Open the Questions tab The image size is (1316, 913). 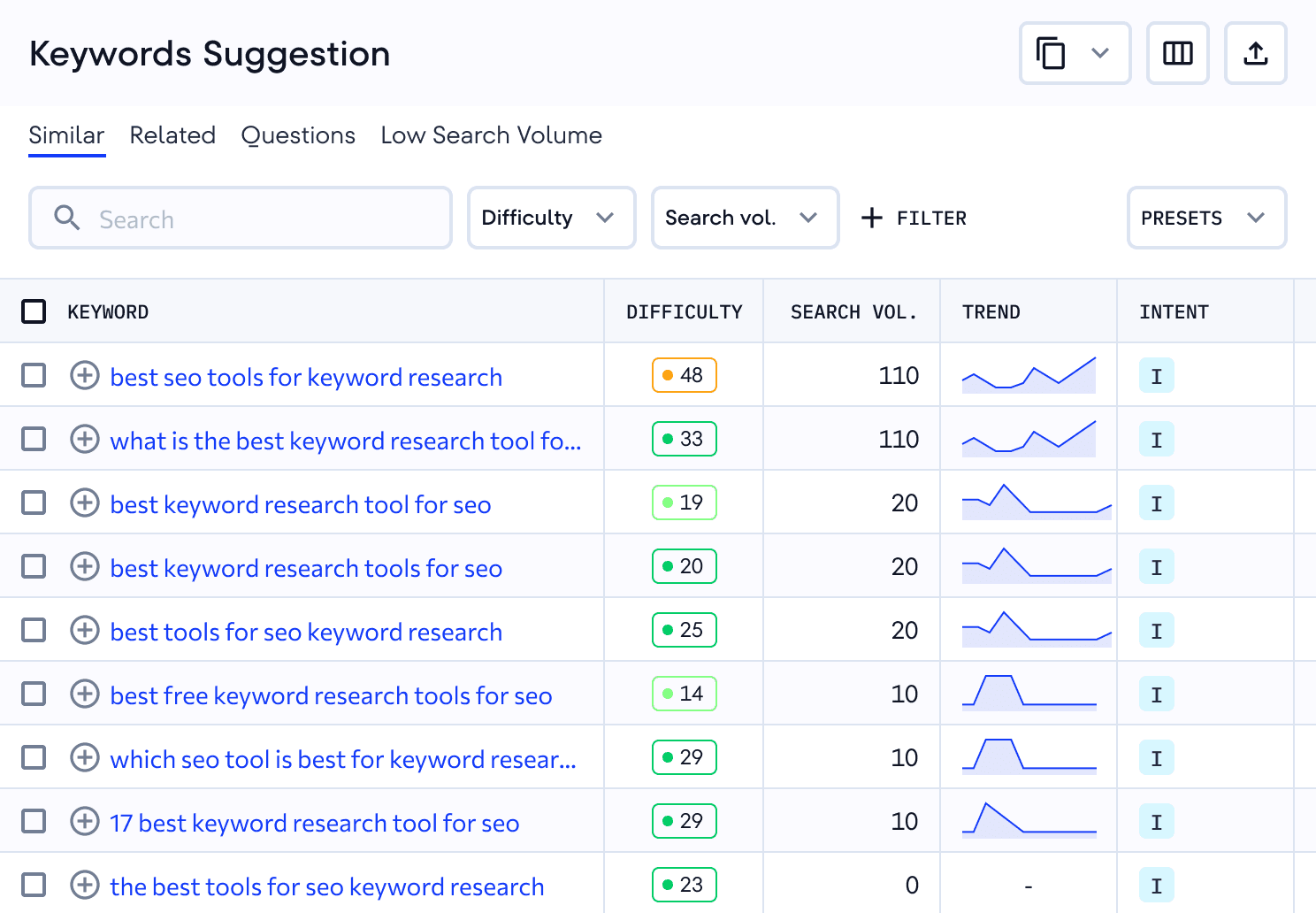298,135
